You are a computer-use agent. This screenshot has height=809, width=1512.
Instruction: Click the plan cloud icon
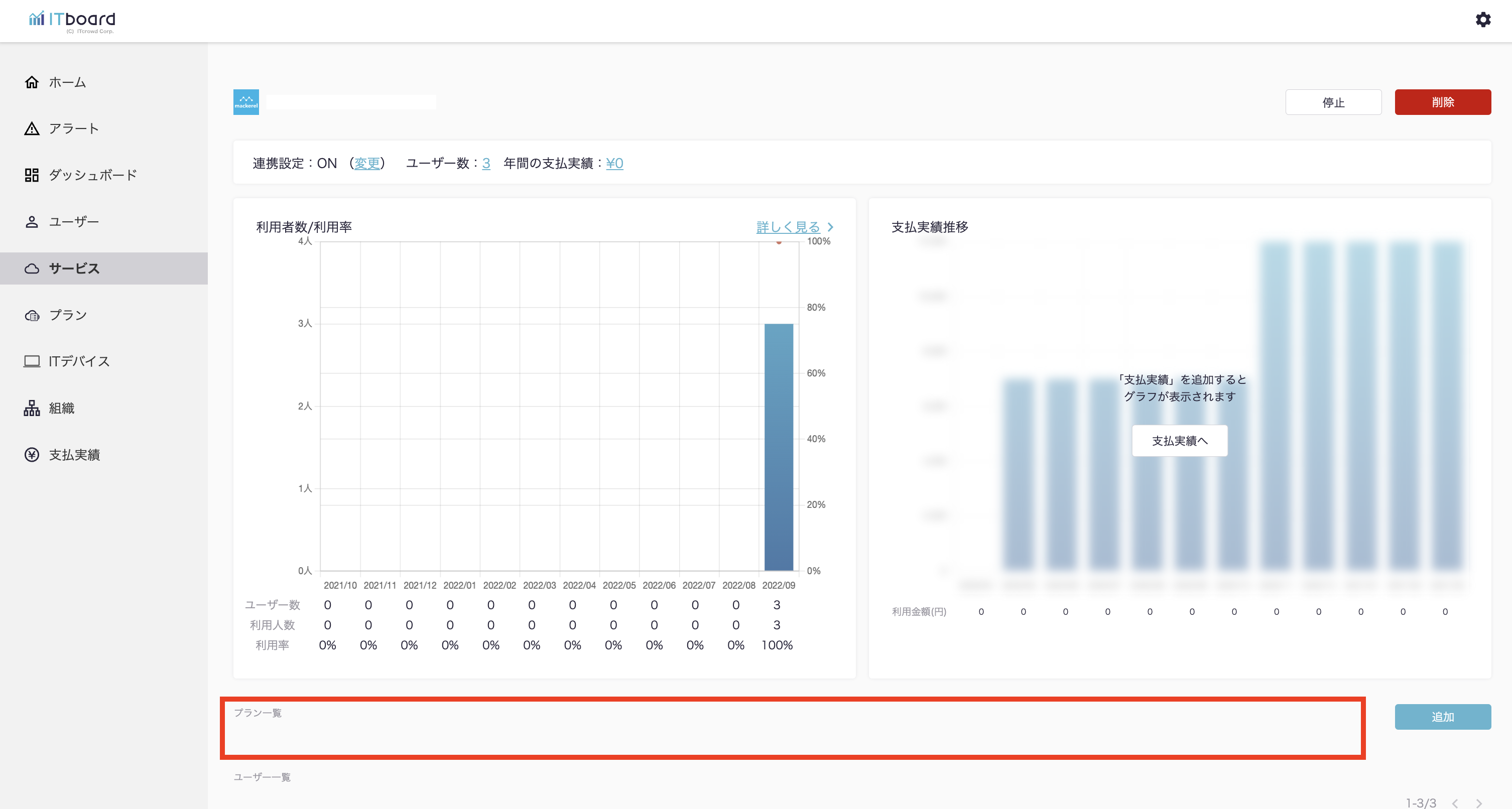click(32, 316)
